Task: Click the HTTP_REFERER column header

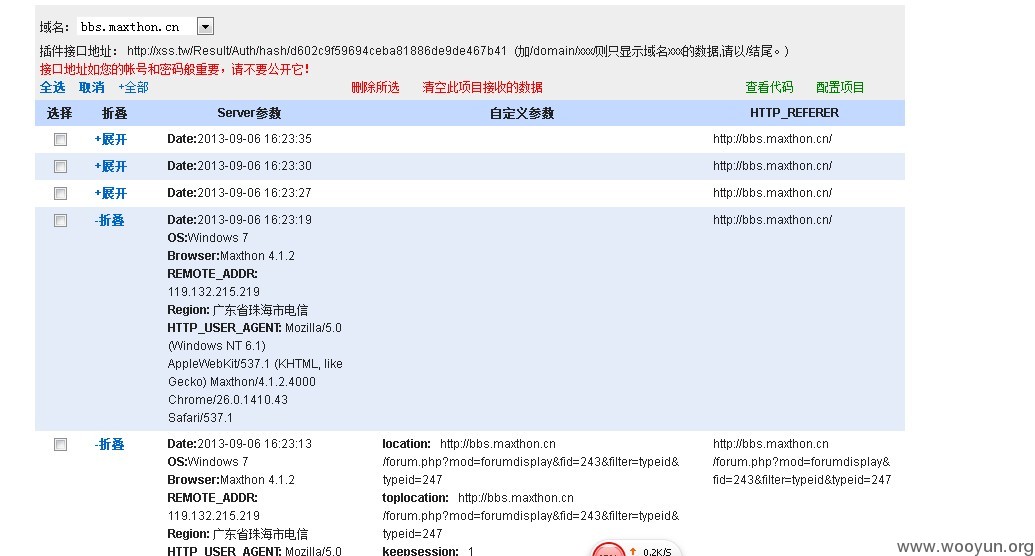Action: [794, 113]
